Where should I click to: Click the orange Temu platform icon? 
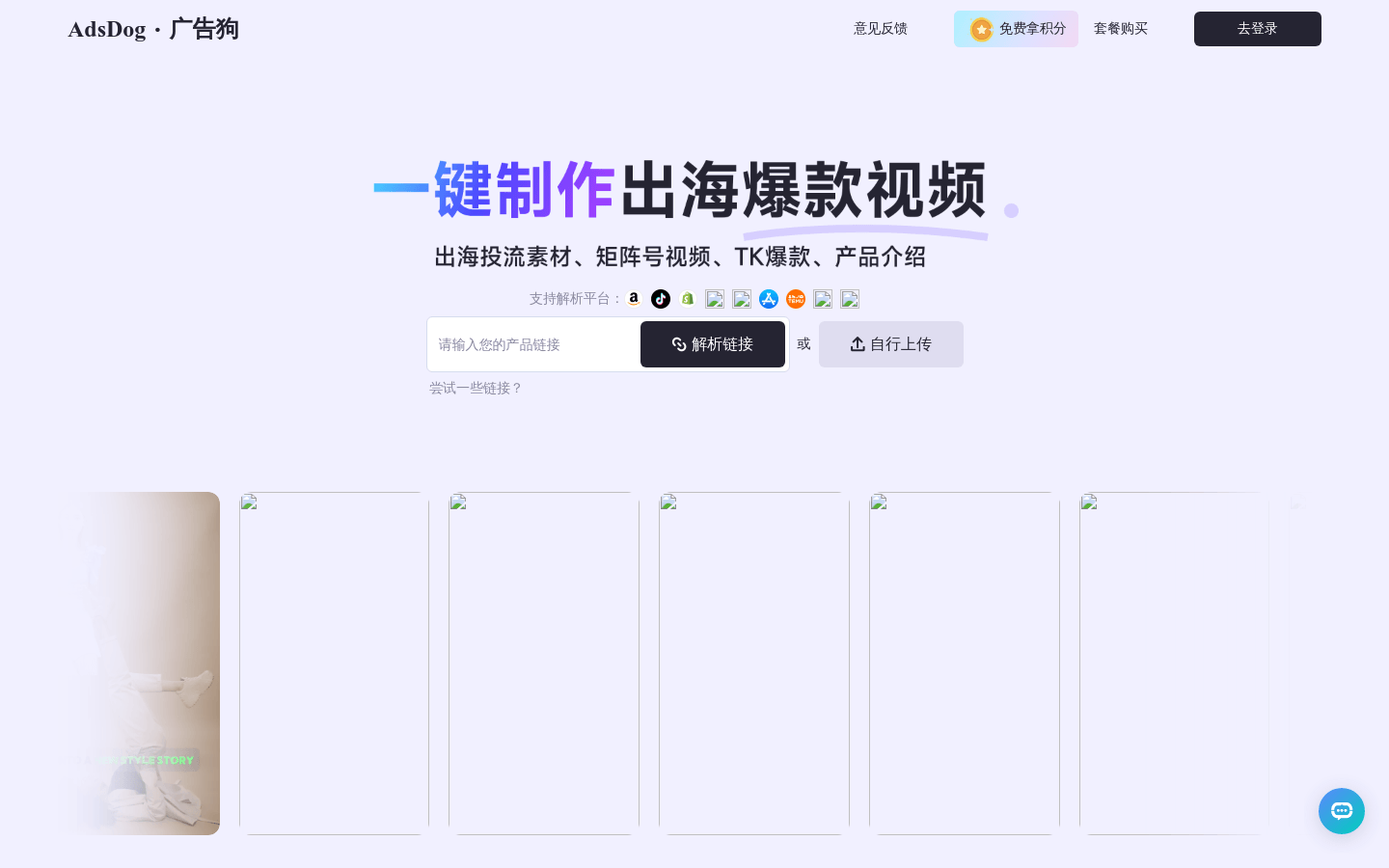click(796, 299)
